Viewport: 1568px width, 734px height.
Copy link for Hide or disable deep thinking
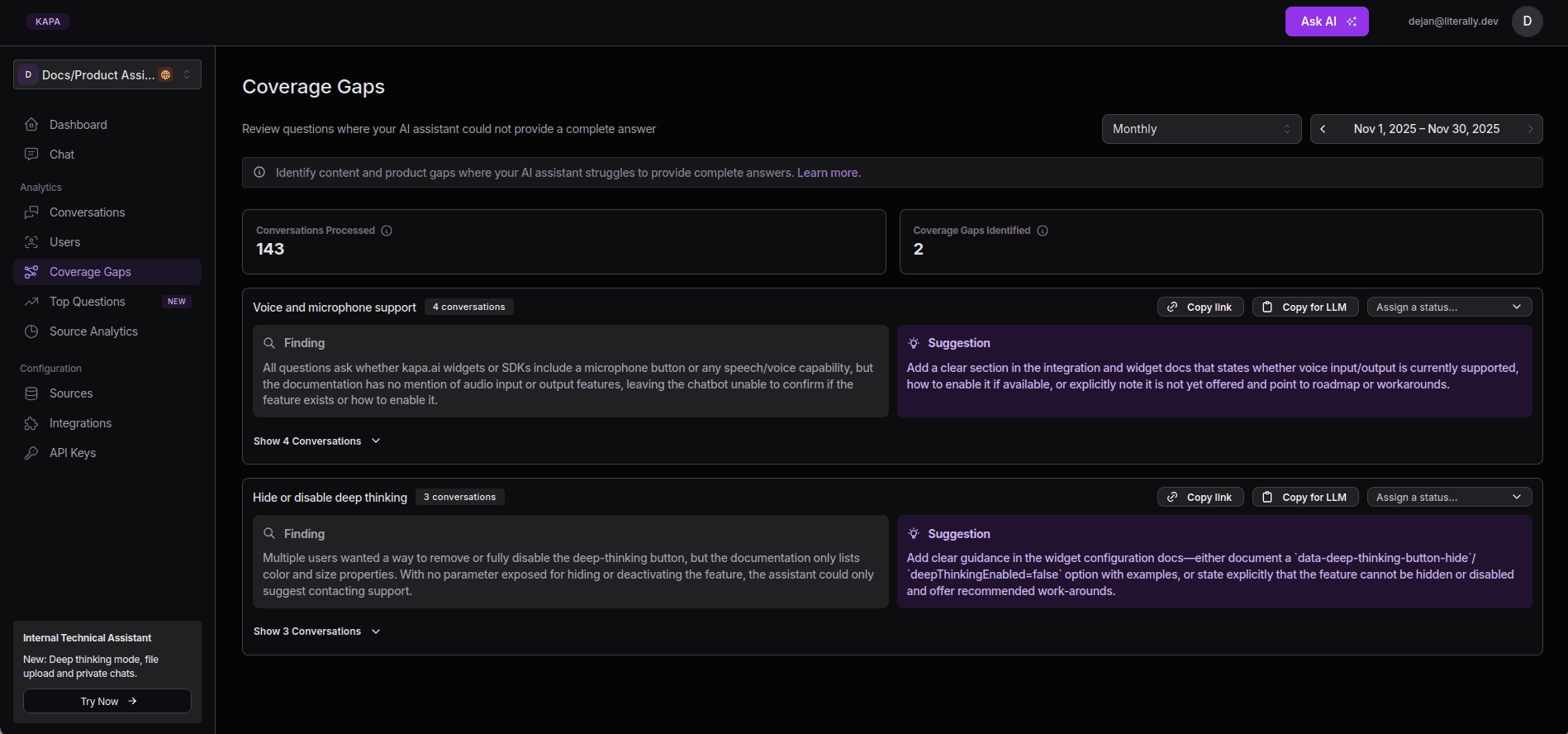[1200, 497]
